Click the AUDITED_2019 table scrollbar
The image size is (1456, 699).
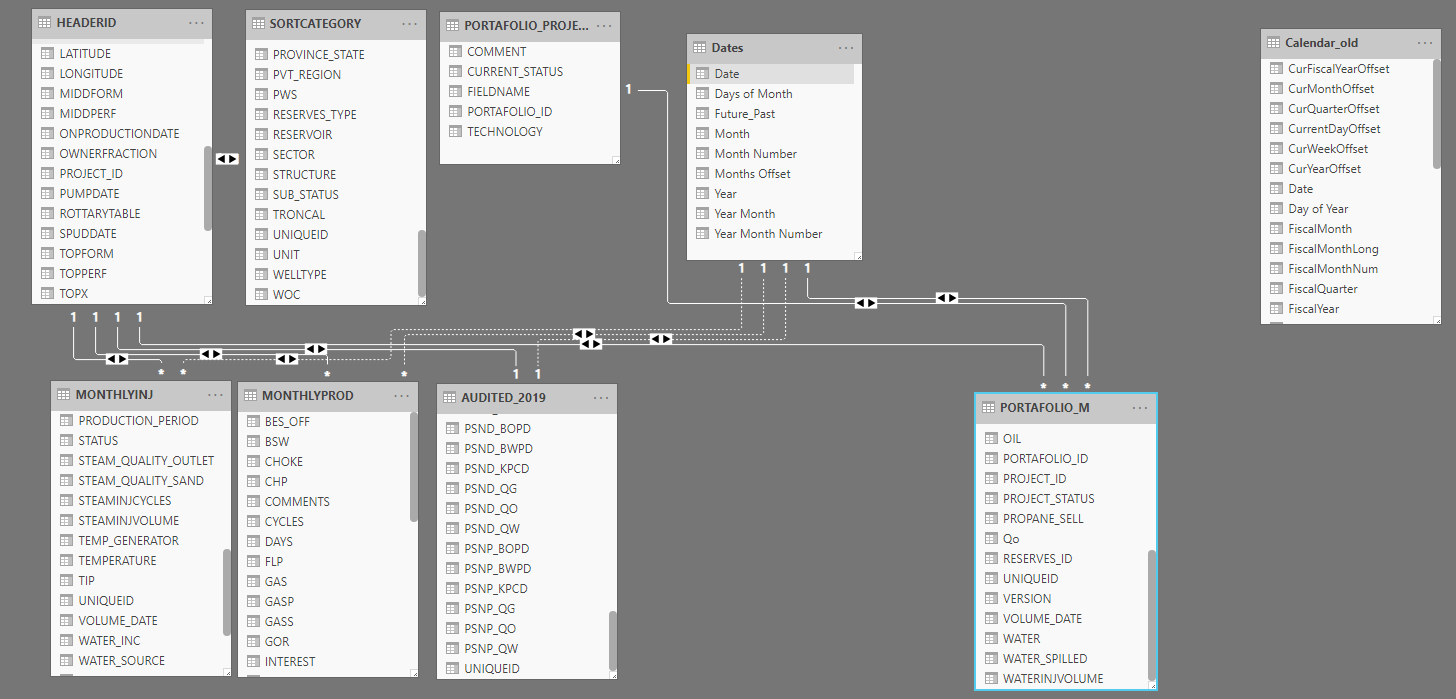(x=613, y=640)
